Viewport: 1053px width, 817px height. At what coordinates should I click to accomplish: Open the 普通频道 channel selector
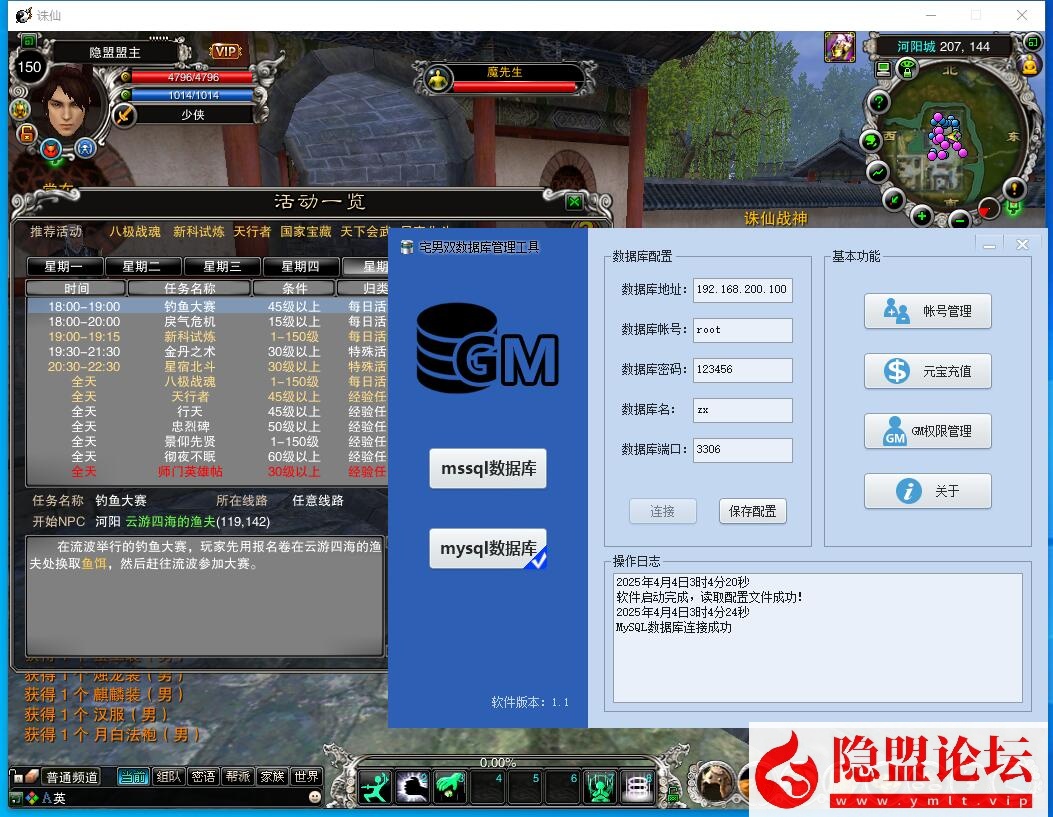pyautogui.click(x=72, y=777)
